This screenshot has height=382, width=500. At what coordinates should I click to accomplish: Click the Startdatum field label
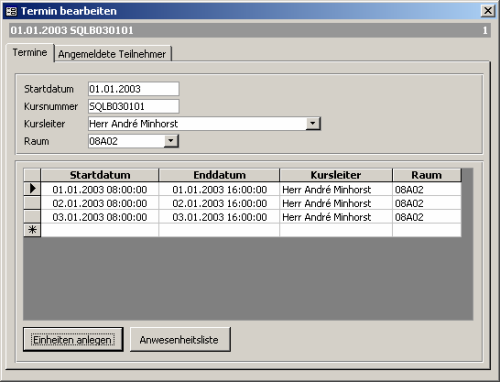pos(49,89)
